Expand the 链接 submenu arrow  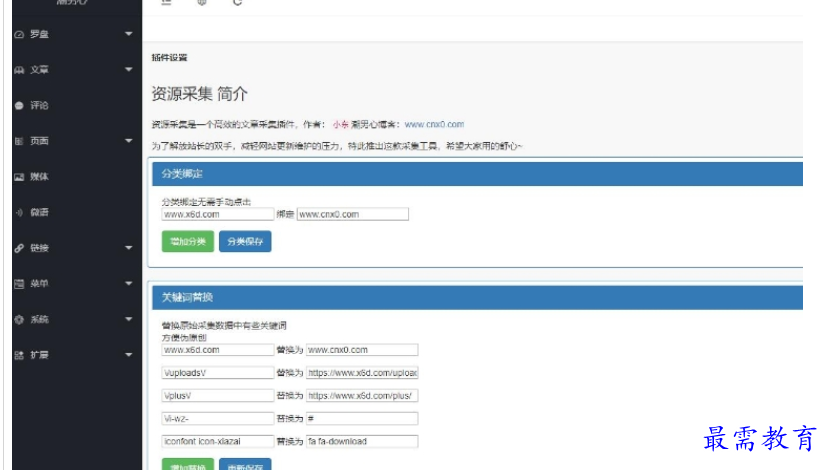click(x=128, y=247)
